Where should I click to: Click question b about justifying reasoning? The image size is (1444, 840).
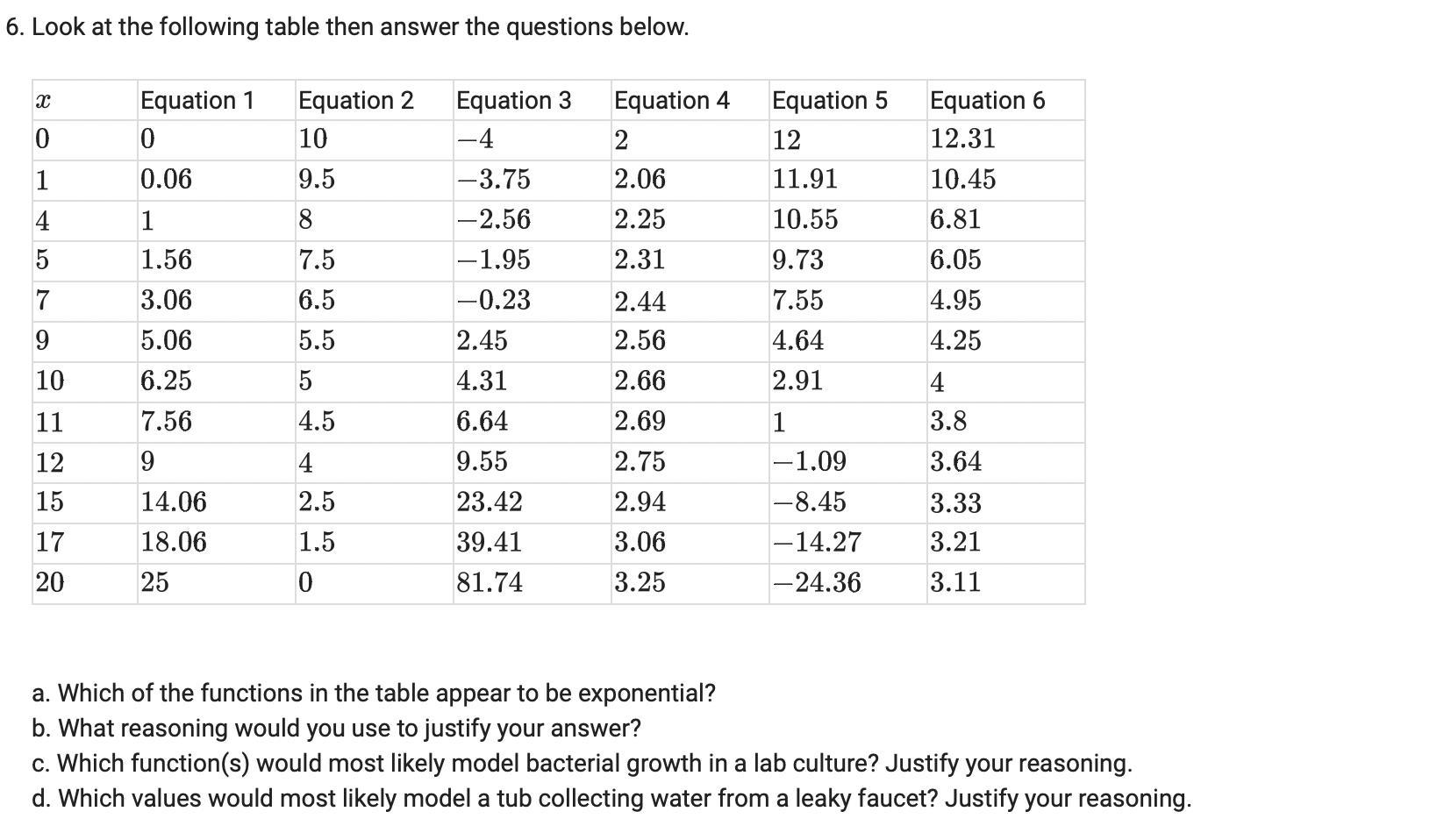coord(336,729)
